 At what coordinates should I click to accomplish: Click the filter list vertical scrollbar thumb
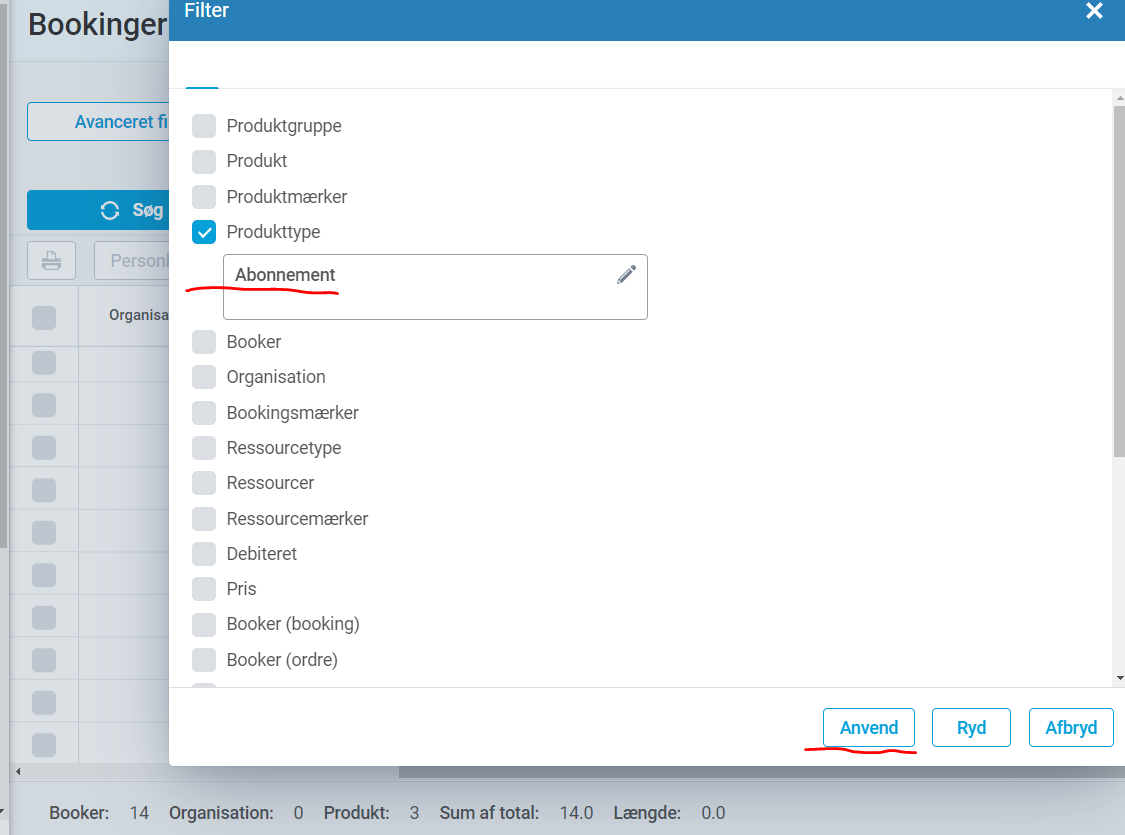1119,281
